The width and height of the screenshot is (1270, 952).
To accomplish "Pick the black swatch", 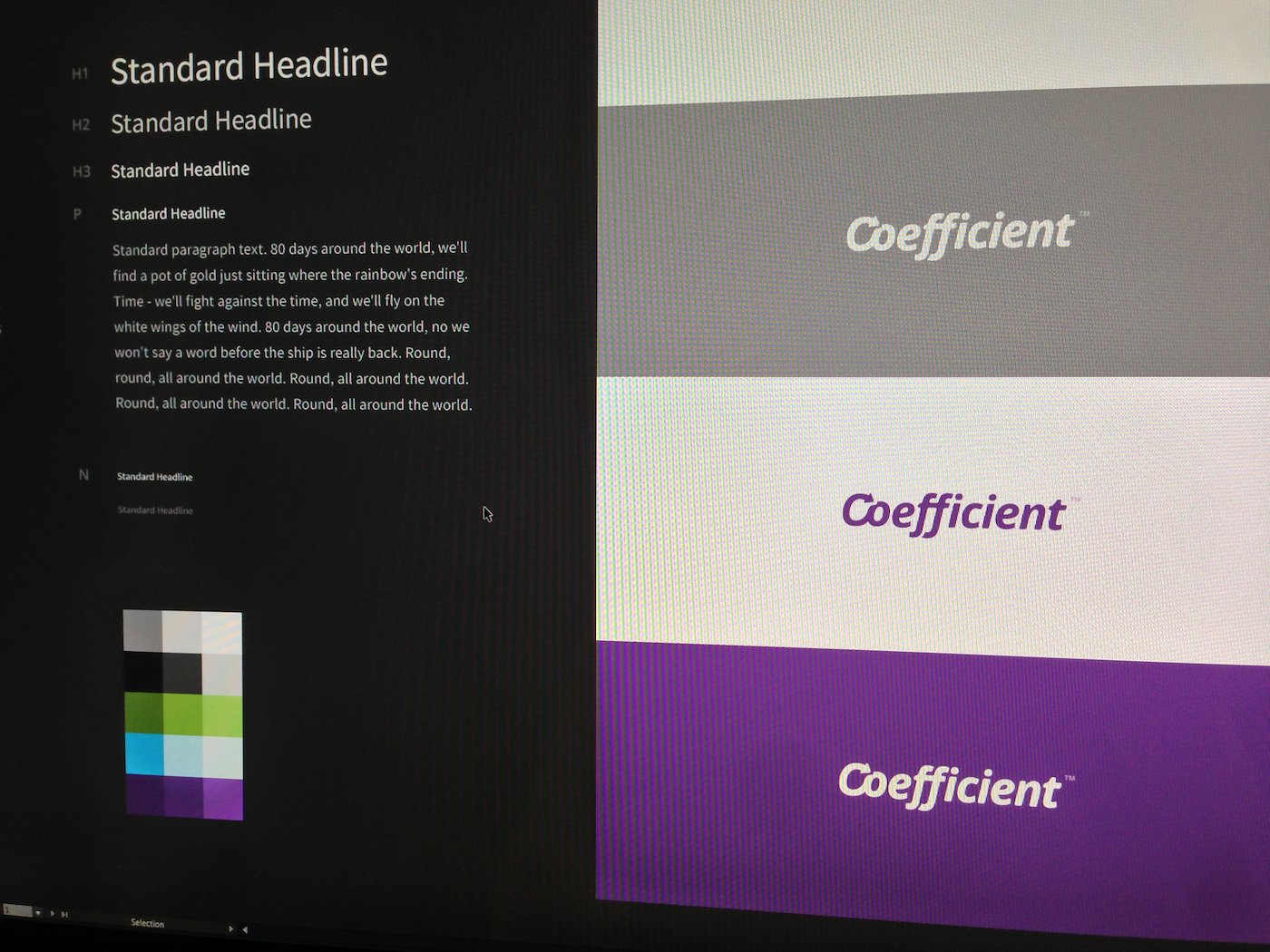I will 143,672.
